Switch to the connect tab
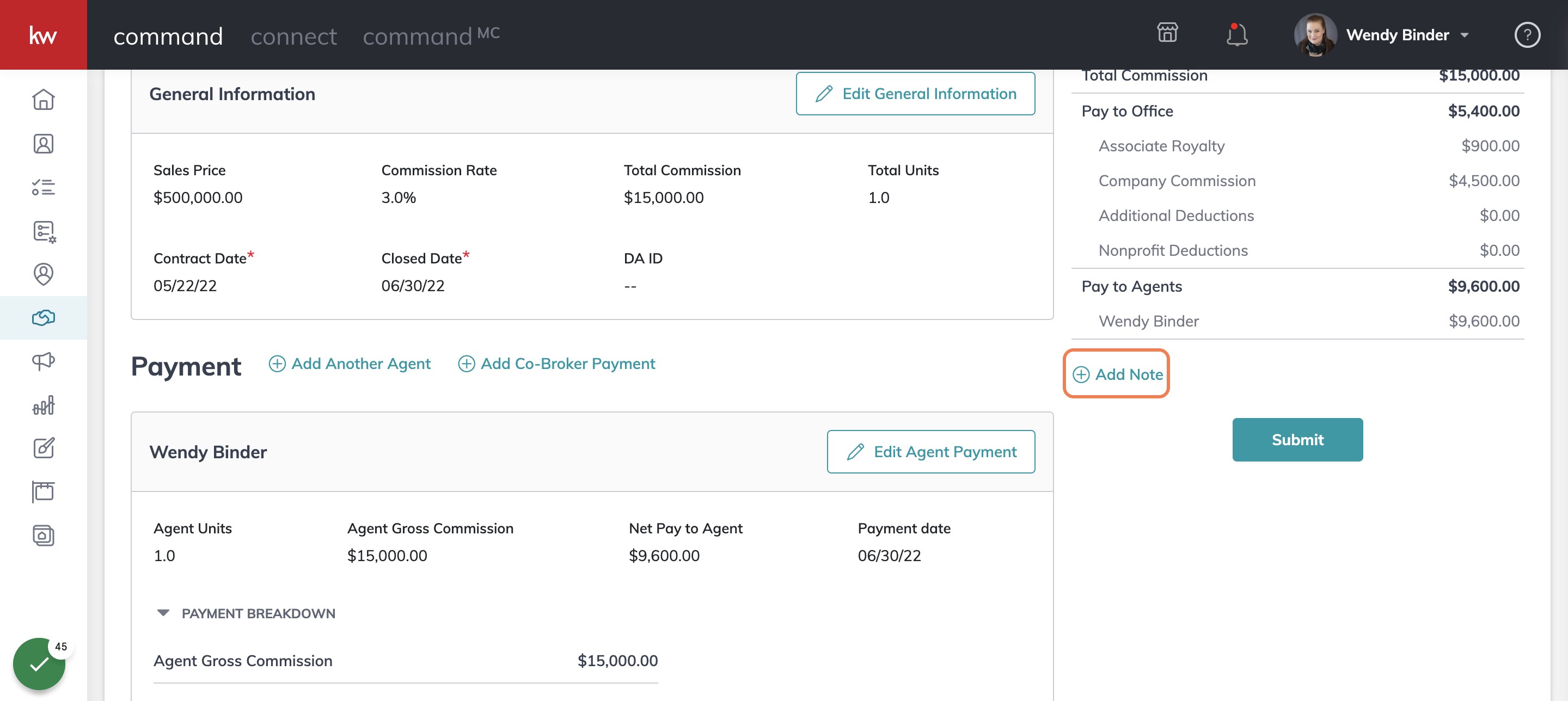 tap(293, 36)
